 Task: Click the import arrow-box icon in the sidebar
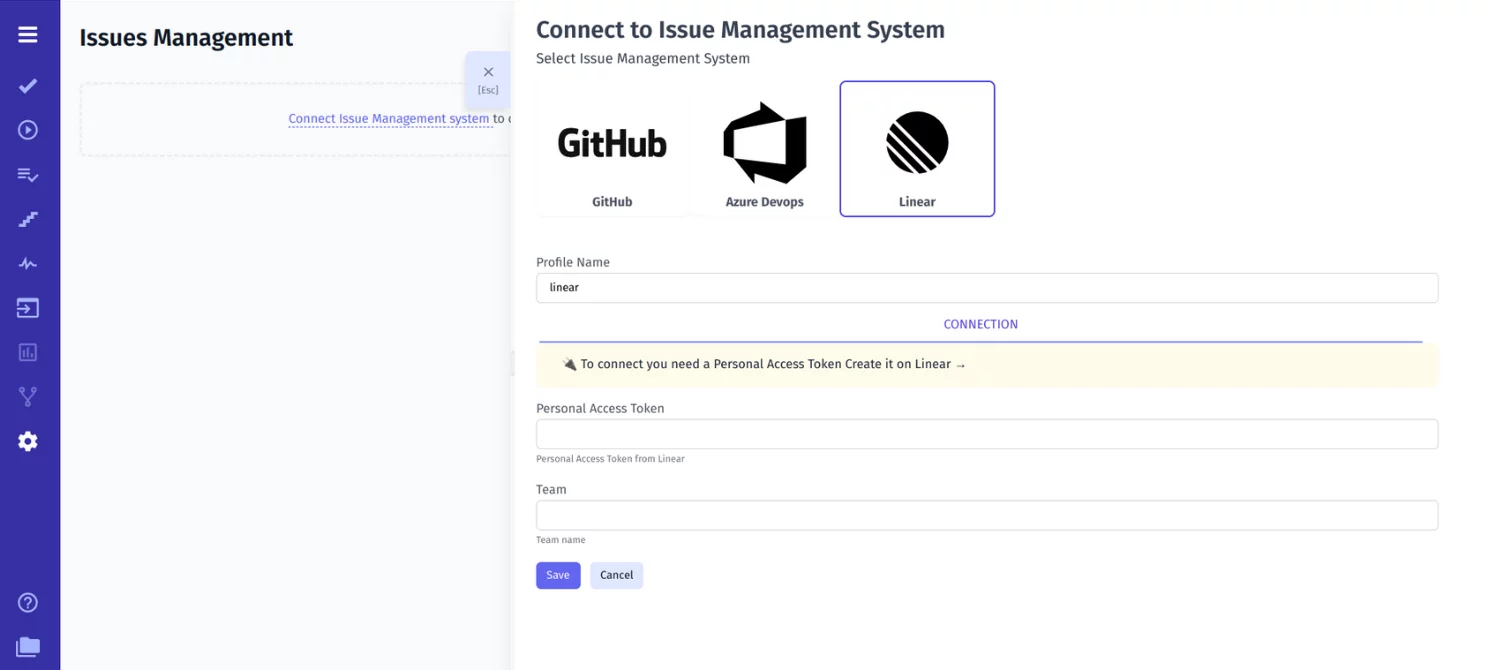click(28, 308)
